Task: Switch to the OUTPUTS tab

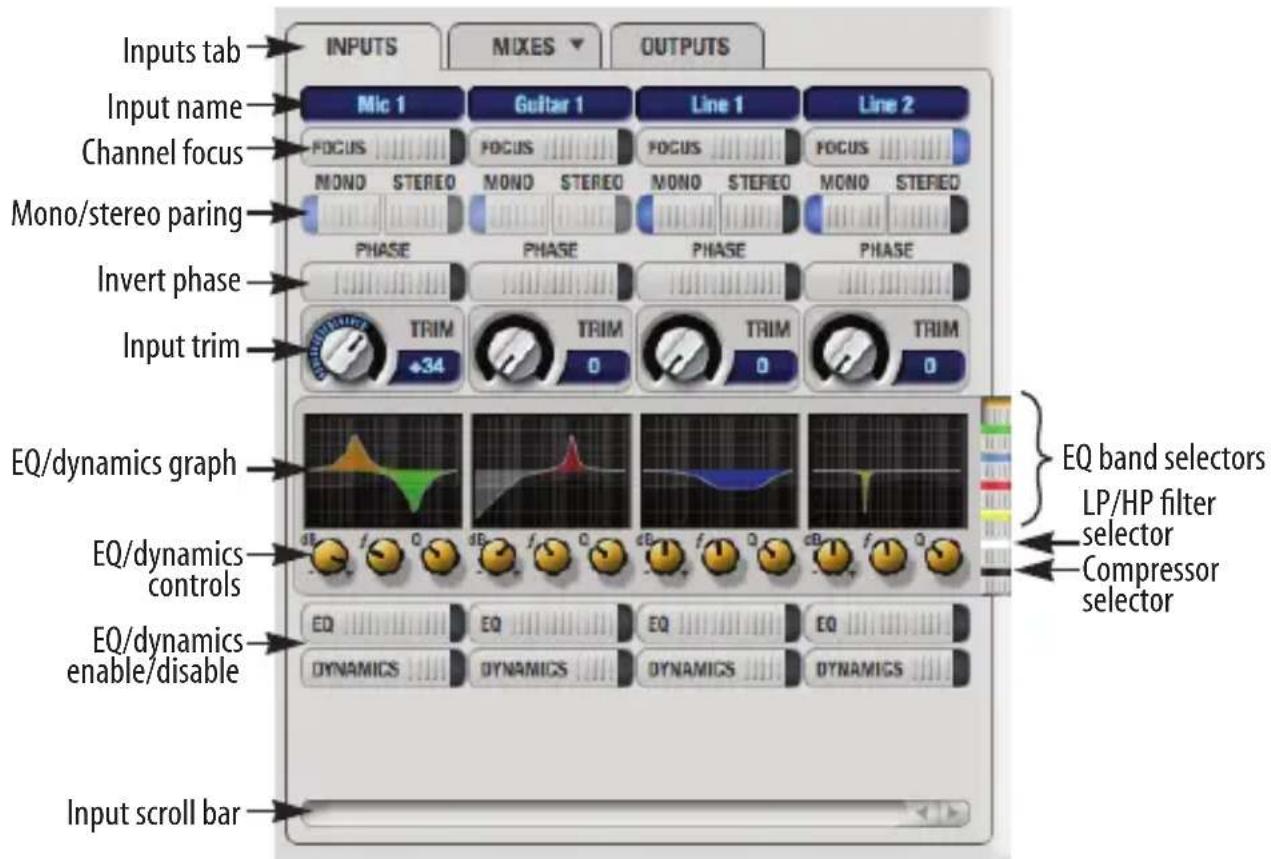Action: [x=686, y=47]
